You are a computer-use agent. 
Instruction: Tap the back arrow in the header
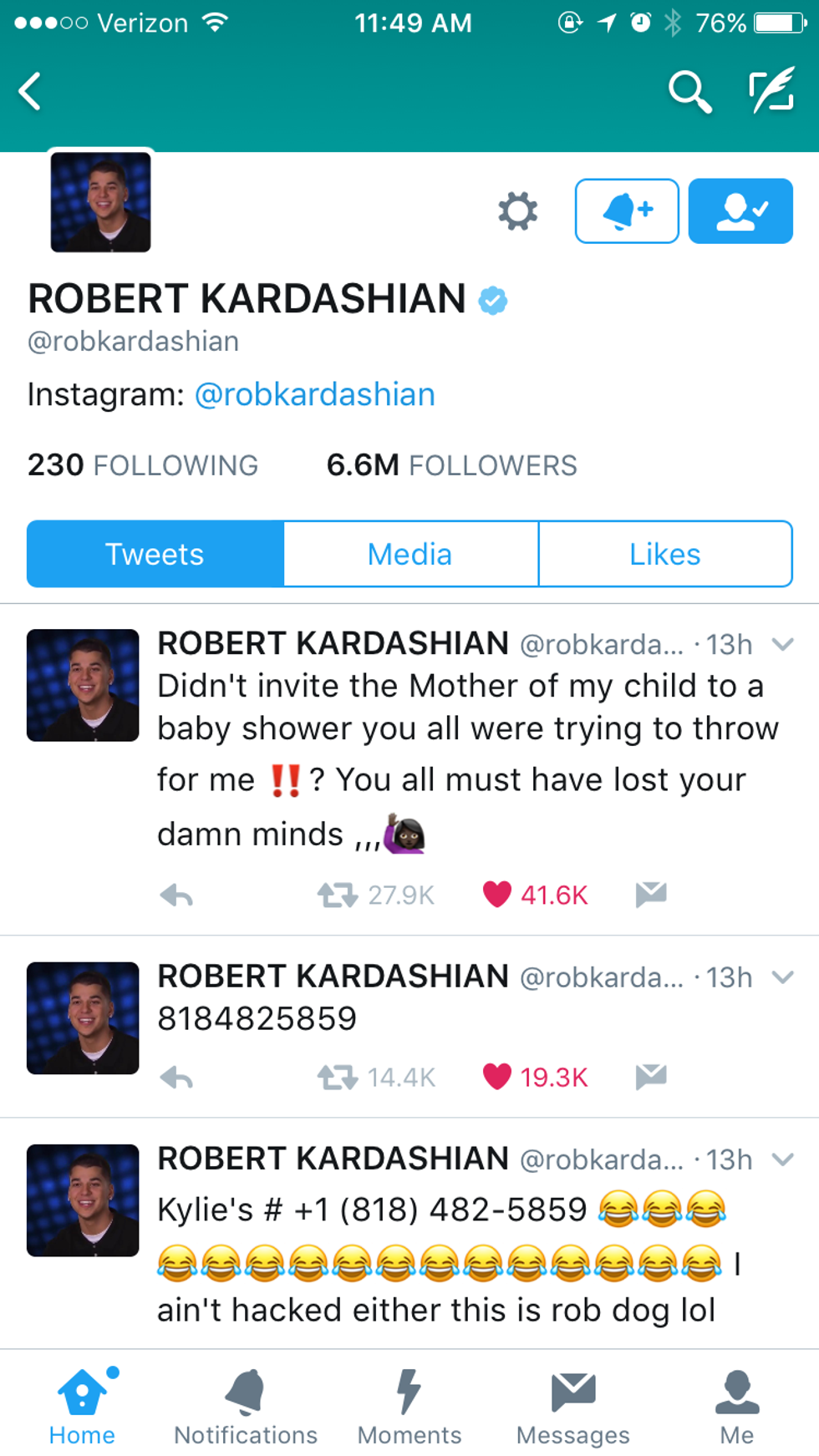(31, 91)
